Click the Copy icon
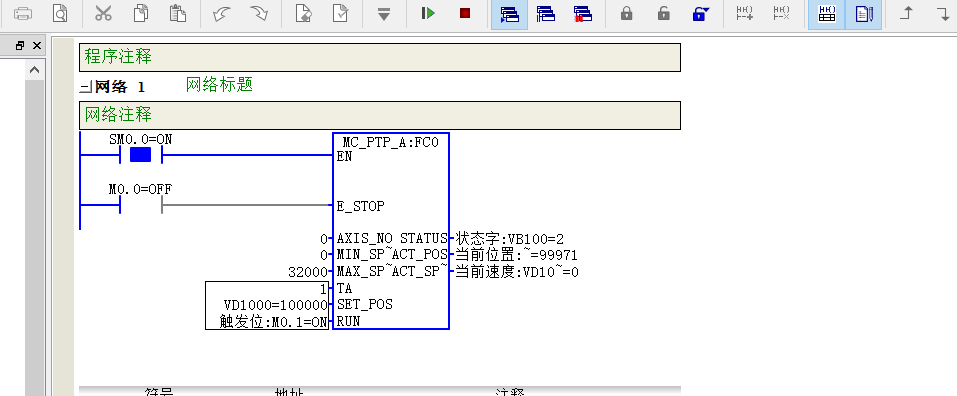 [x=141, y=13]
